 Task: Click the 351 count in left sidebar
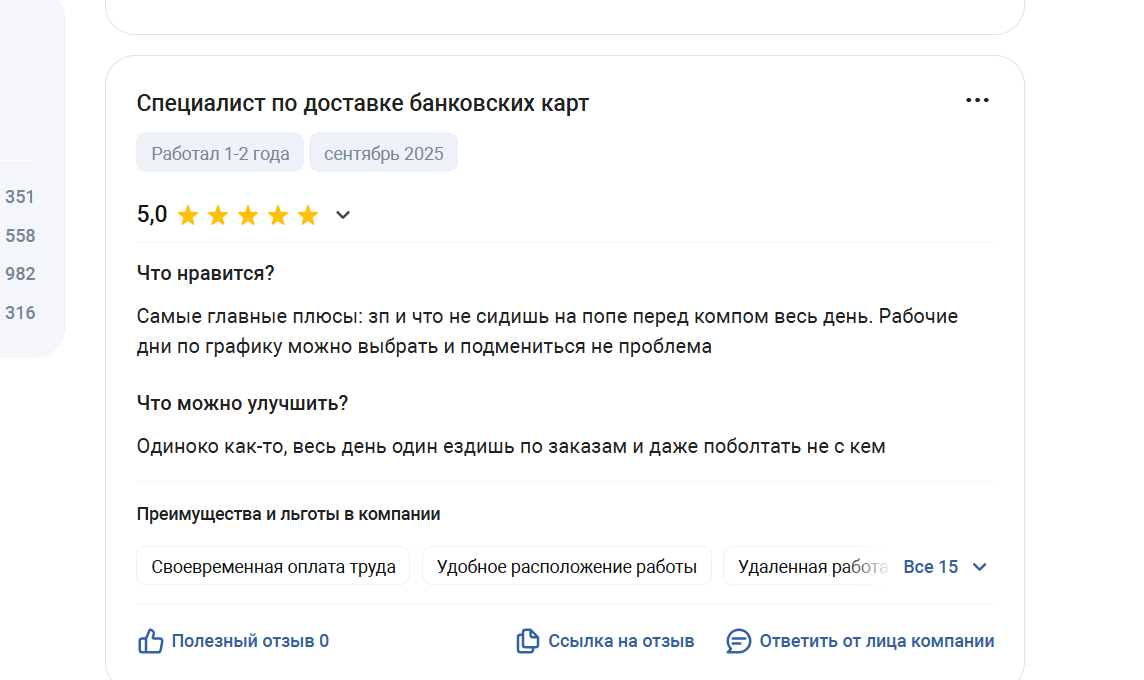coord(20,197)
